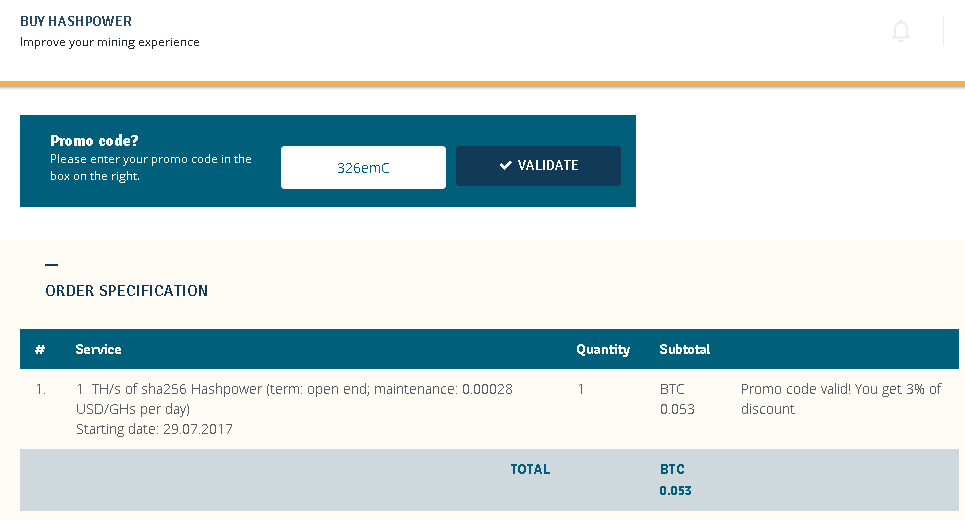Click the '#' column header
Viewport: 965px width, 520px height.
40,349
